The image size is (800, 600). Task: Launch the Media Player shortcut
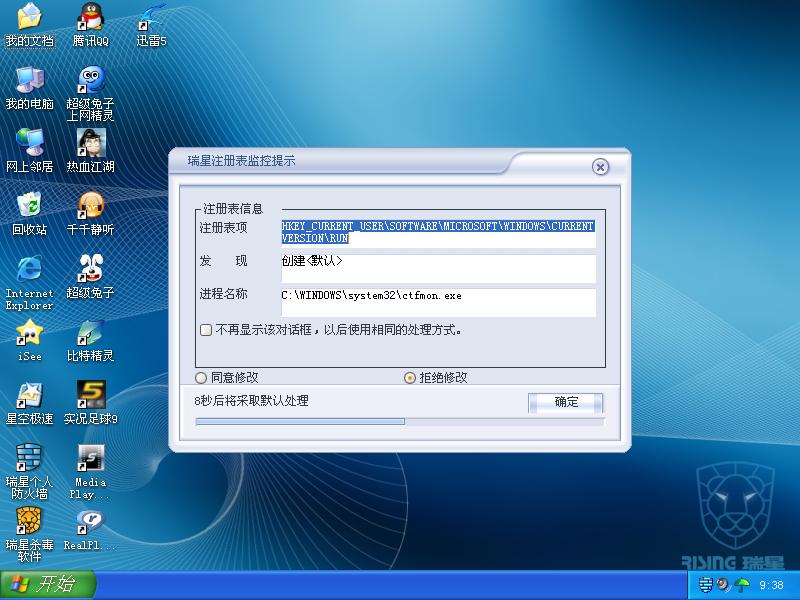90,472
